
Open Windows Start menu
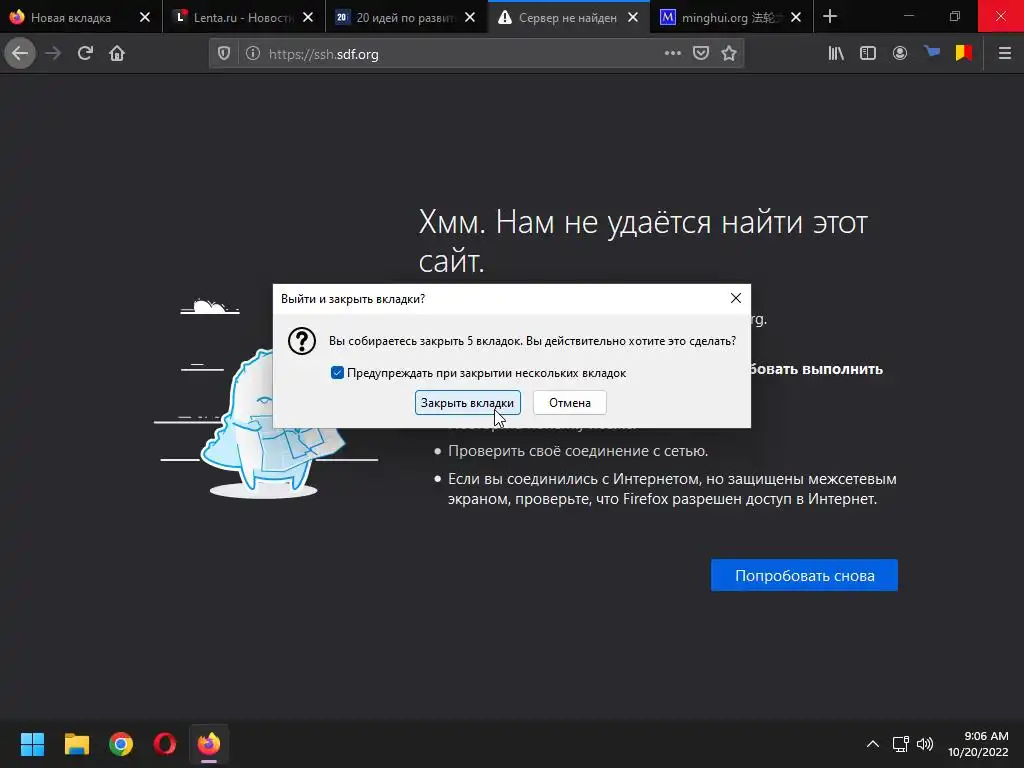32,744
